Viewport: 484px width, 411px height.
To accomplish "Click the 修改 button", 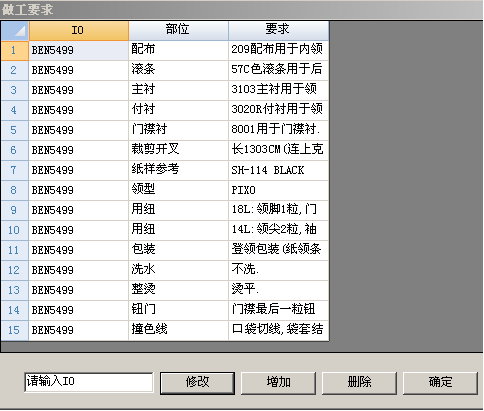I will pos(197,383).
